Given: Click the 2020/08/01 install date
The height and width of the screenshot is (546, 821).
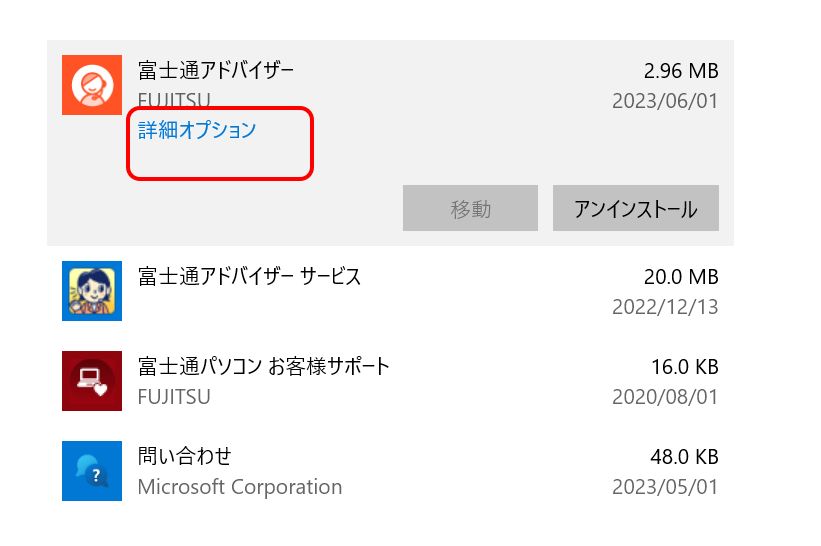Looking at the screenshot, I should coord(665,397).
